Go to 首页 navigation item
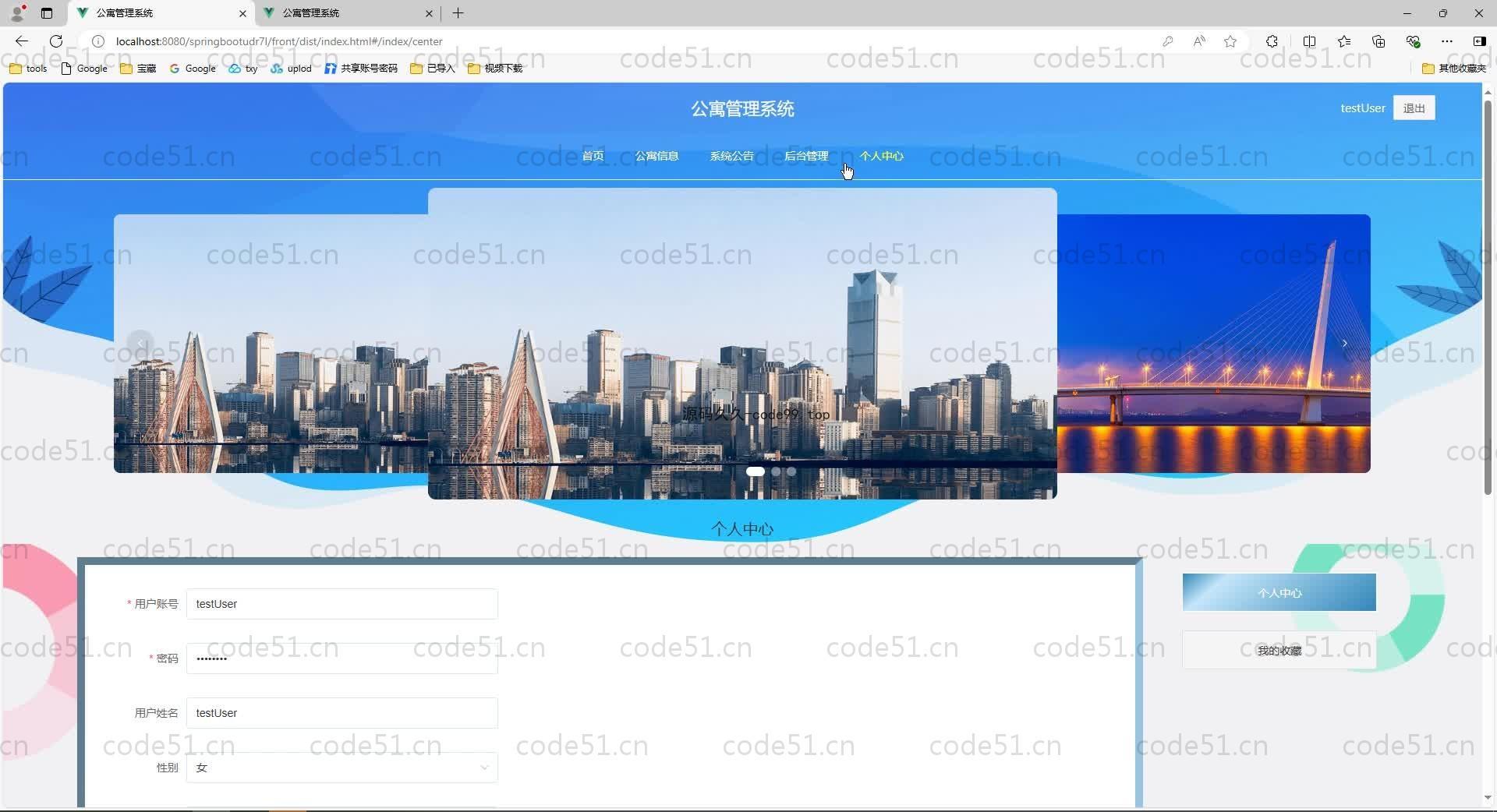Viewport: 1497px width, 812px height. coord(593,156)
